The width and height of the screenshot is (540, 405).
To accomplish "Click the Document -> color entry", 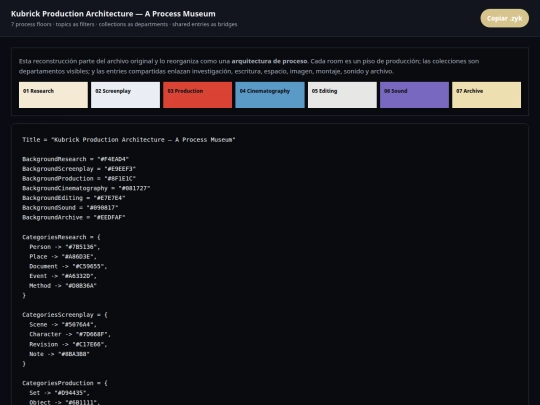I will click(x=68, y=266).
